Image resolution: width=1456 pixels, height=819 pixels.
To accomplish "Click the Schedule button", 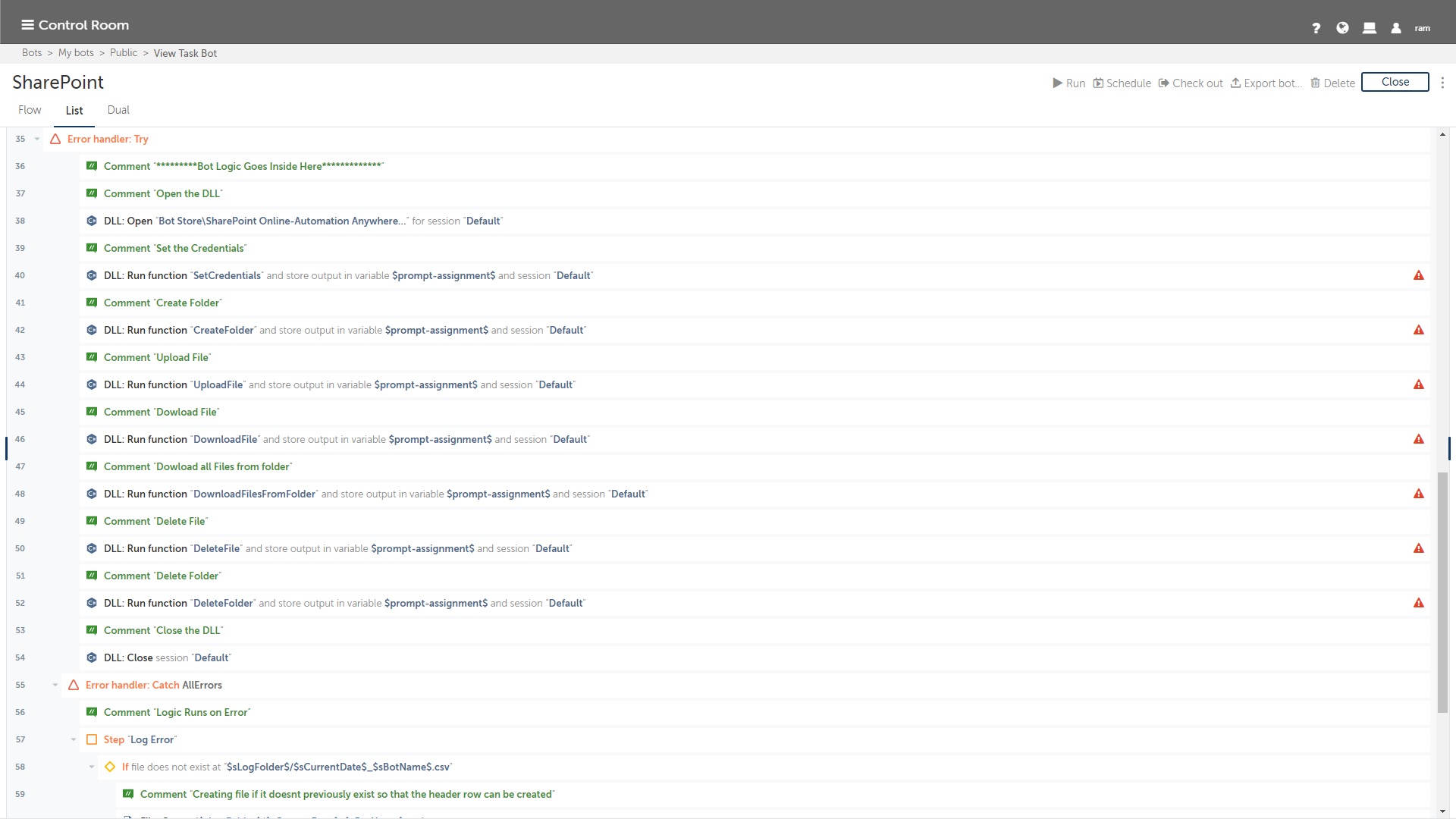I will (1122, 83).
